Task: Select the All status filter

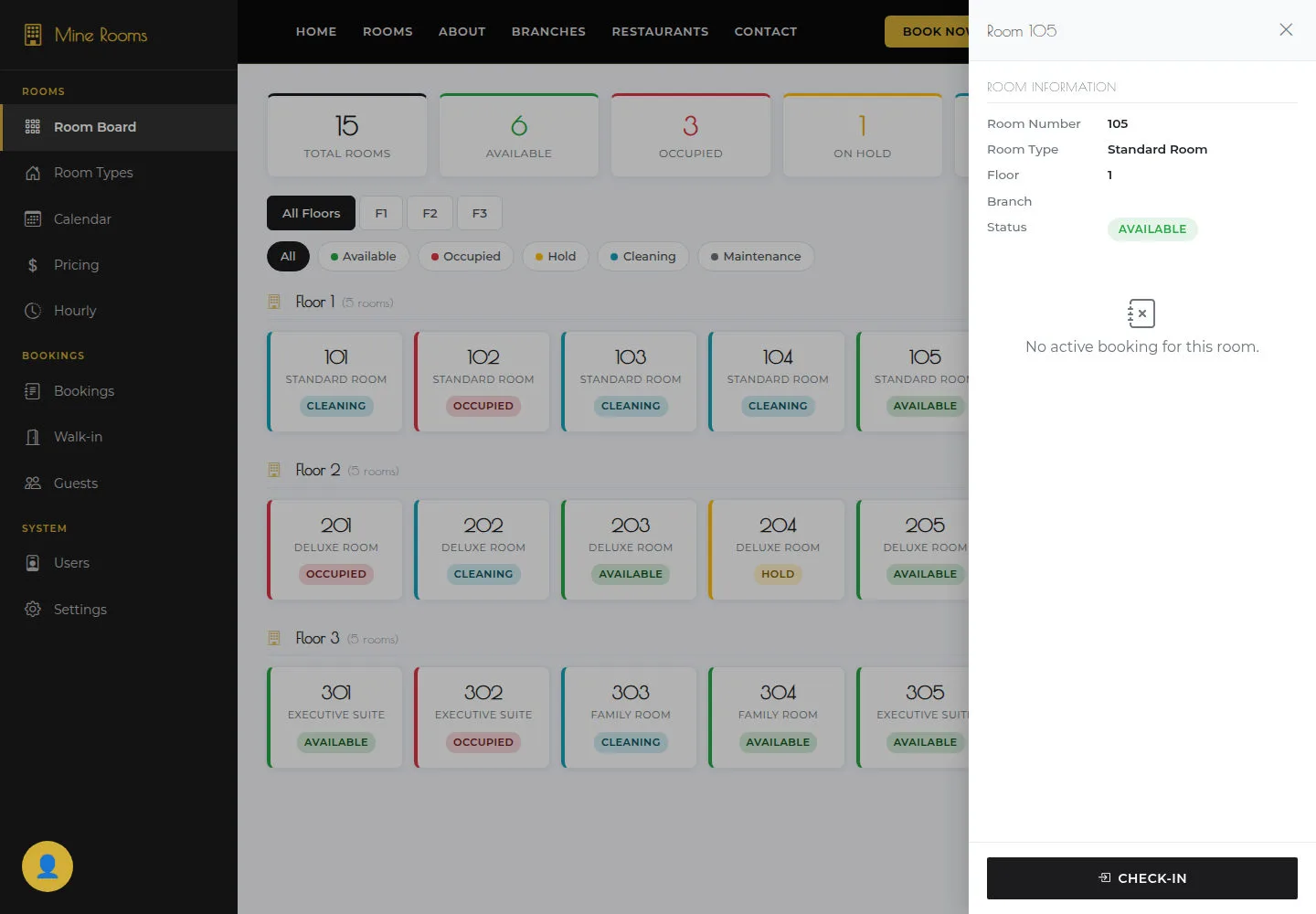Action: [x=288, y=256]
